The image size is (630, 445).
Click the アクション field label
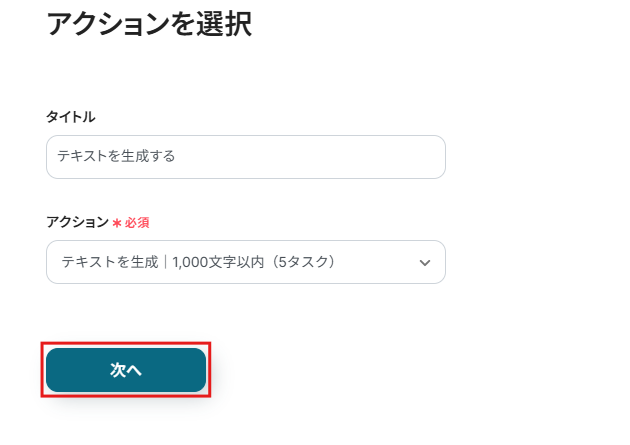pos(77,222)
